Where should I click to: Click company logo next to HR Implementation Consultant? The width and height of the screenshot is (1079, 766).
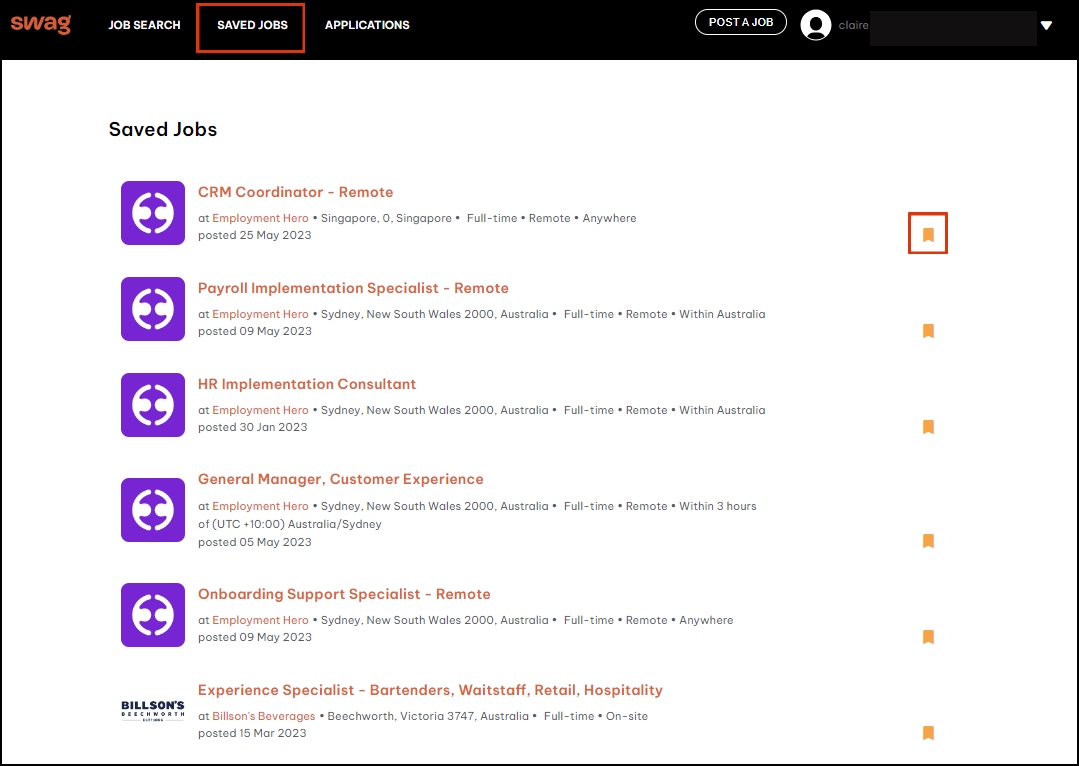153,405
